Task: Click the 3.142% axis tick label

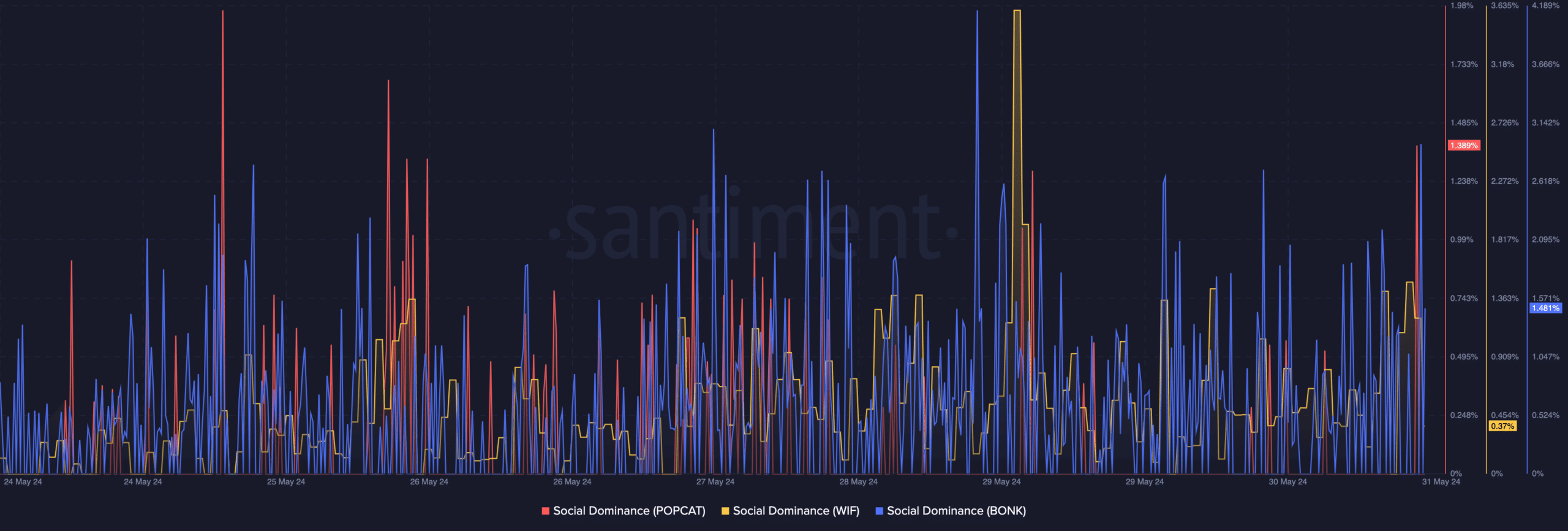Action: coord(1546,123)
